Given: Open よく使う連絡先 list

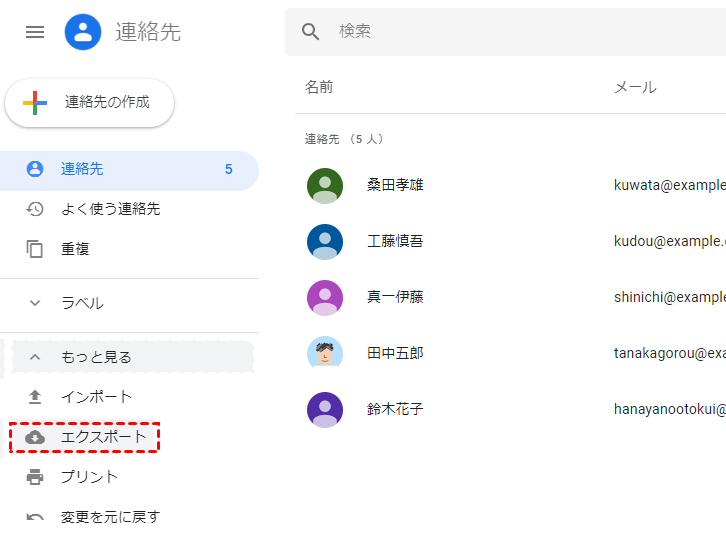Looking at the screenshot, I should click(x=110, y=209).
